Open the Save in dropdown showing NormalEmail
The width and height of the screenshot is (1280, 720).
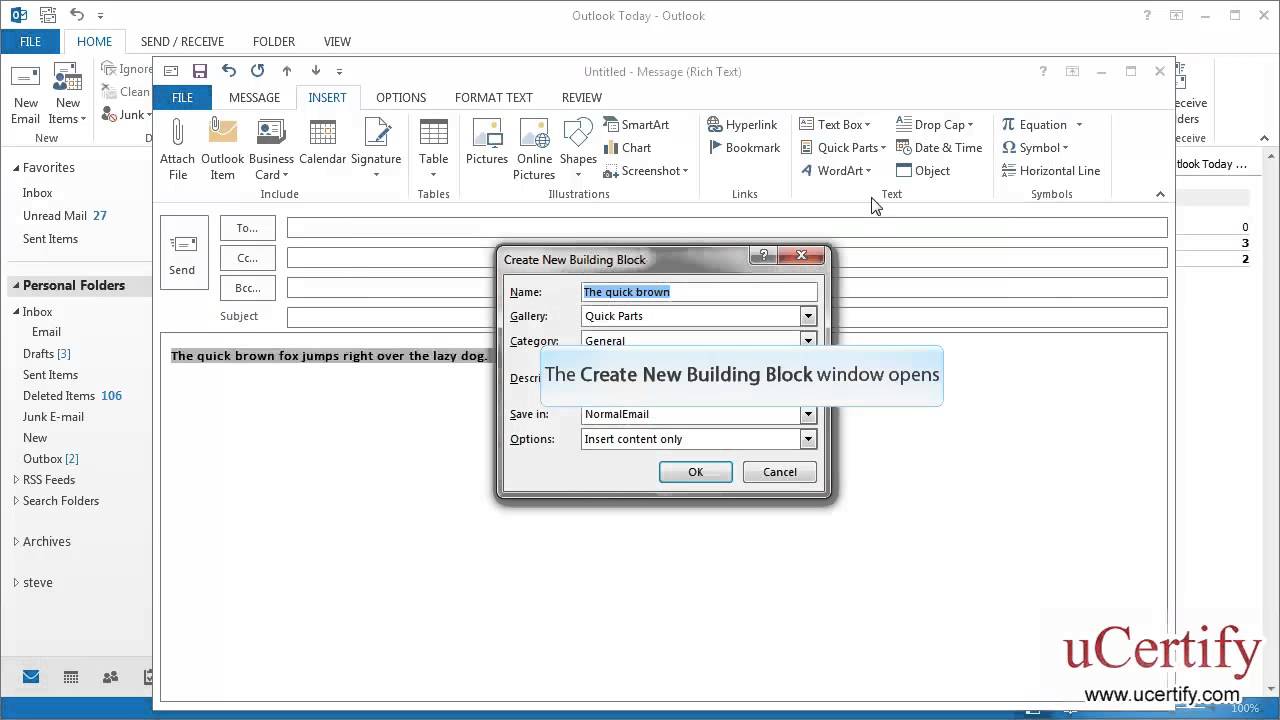808,414
